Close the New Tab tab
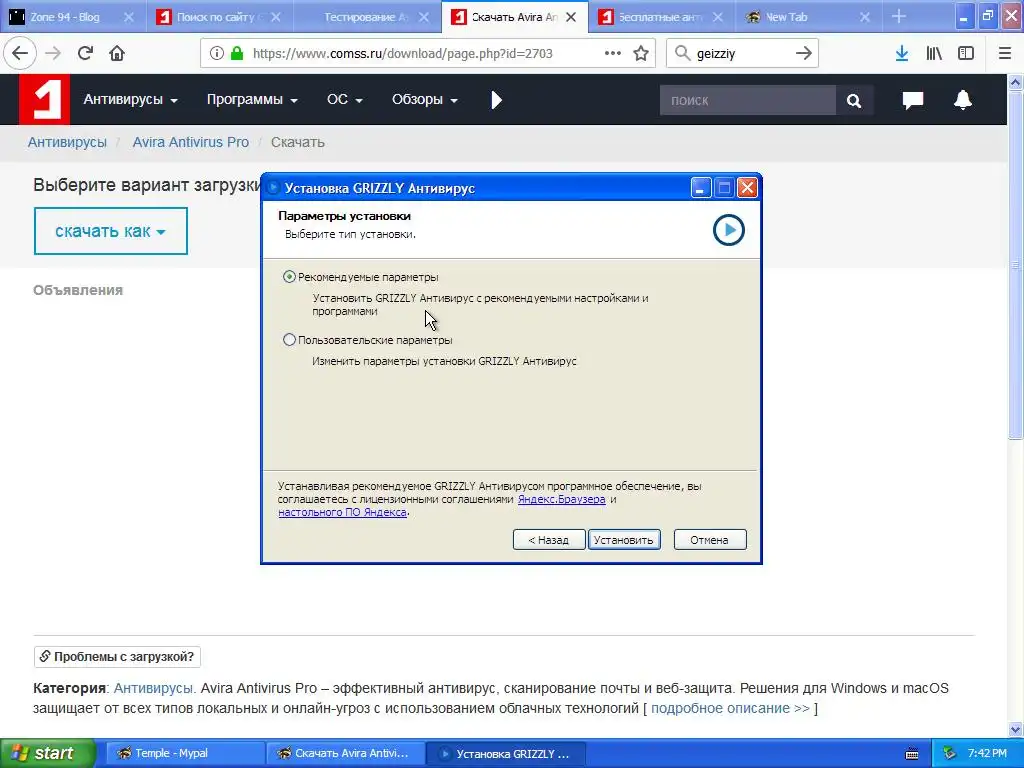The image size is (1024, 768). pyautogui.click(x=865, y=17)
